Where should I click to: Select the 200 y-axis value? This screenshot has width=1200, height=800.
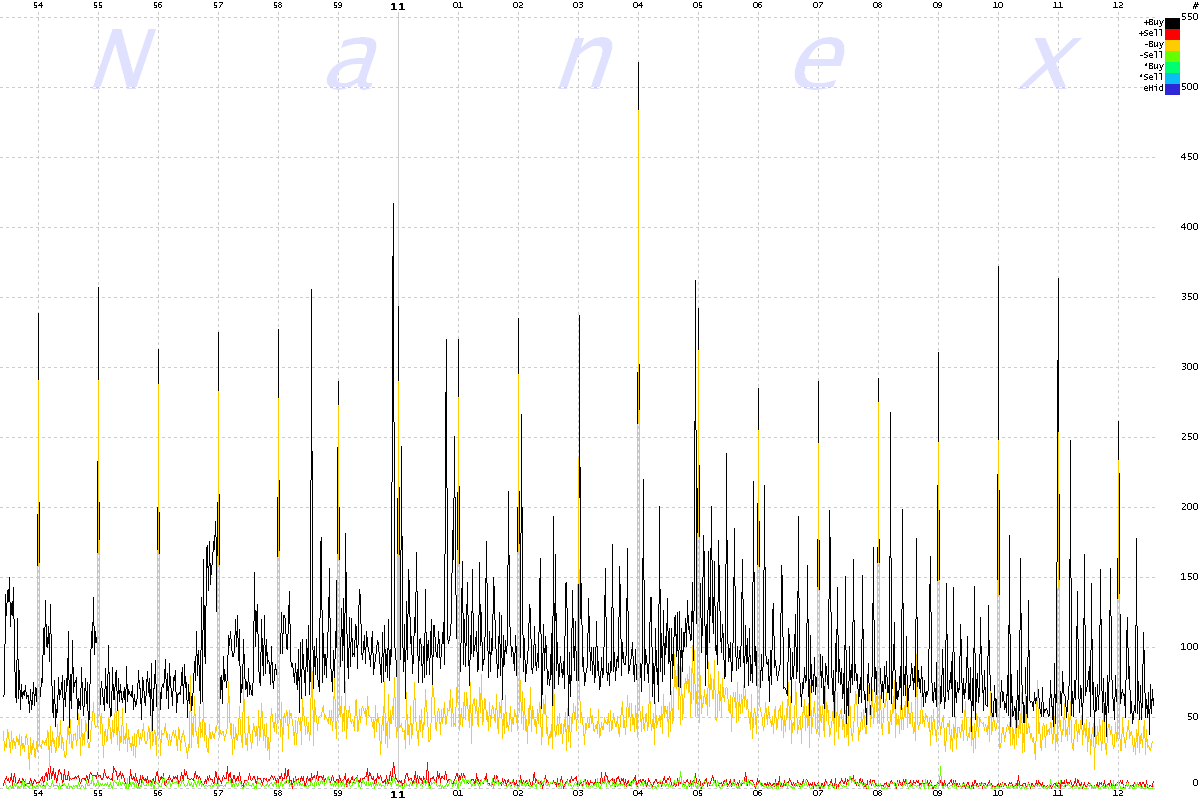tap(1189, 508)
